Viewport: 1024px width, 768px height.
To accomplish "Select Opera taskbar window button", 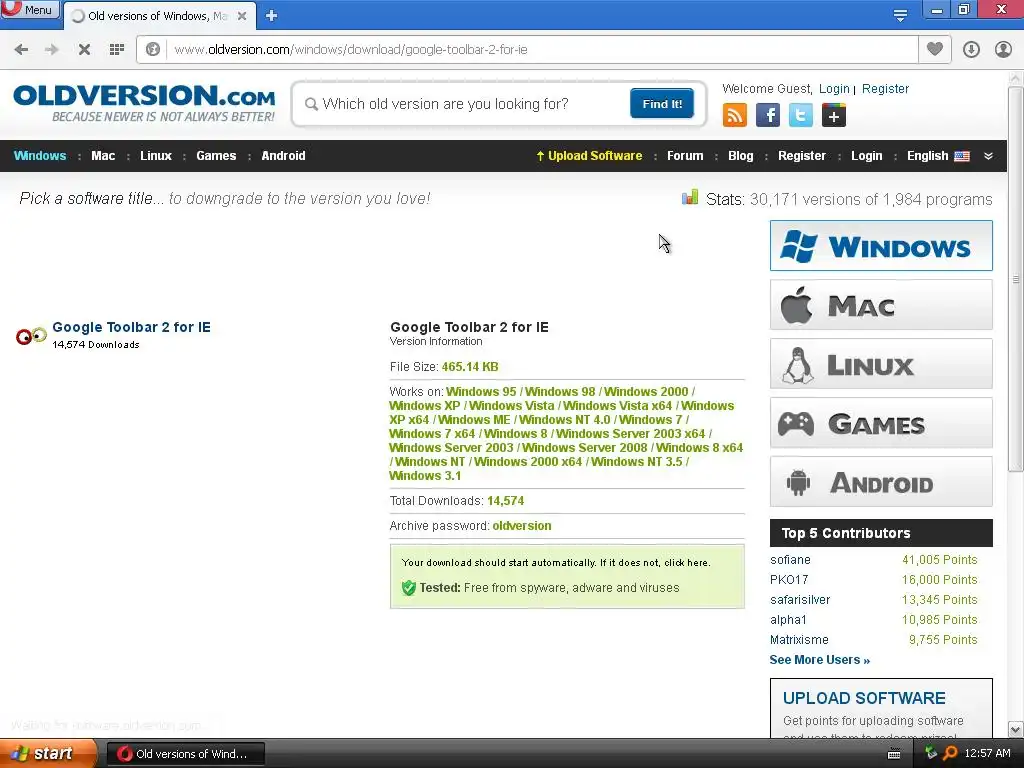I will pos(185,754).
